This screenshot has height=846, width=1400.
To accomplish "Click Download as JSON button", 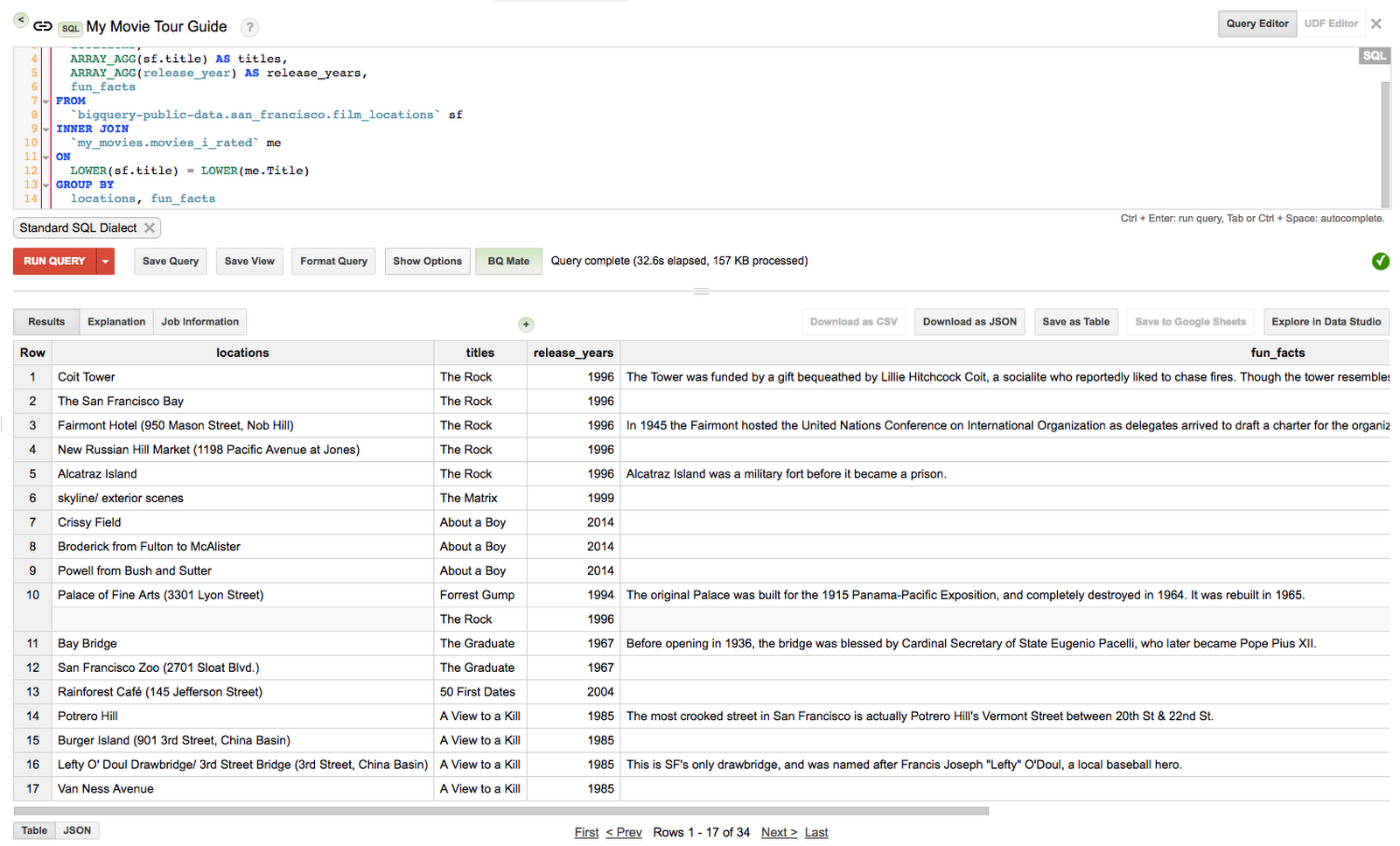I will pos(969,322).
